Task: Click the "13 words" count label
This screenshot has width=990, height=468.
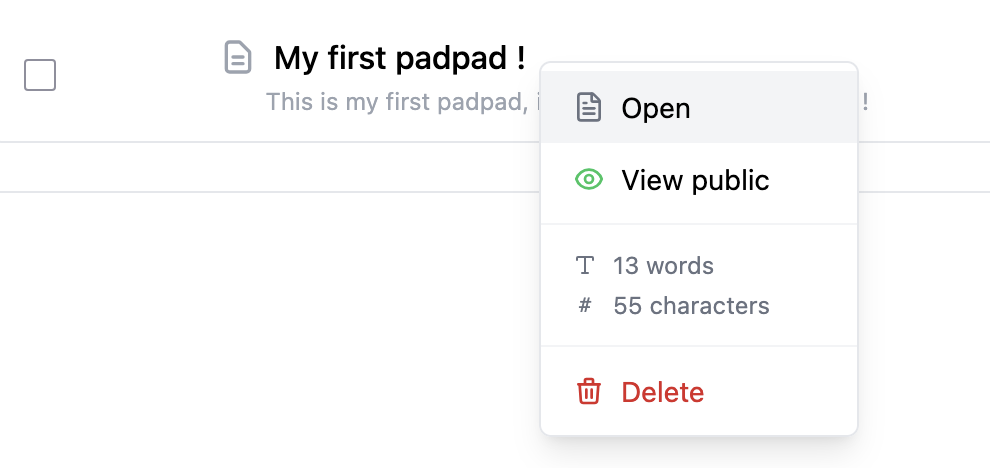Action: (x=664, y=266)
